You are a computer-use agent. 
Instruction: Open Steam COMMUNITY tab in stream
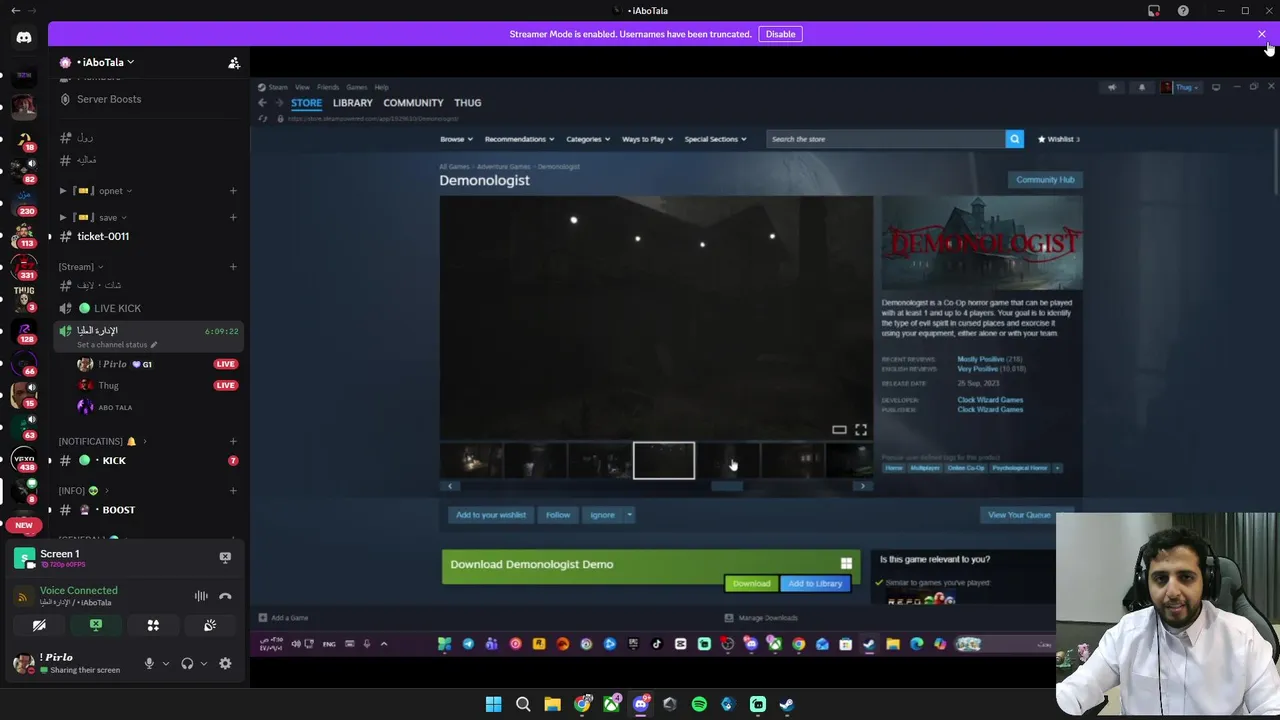(413, 103)
